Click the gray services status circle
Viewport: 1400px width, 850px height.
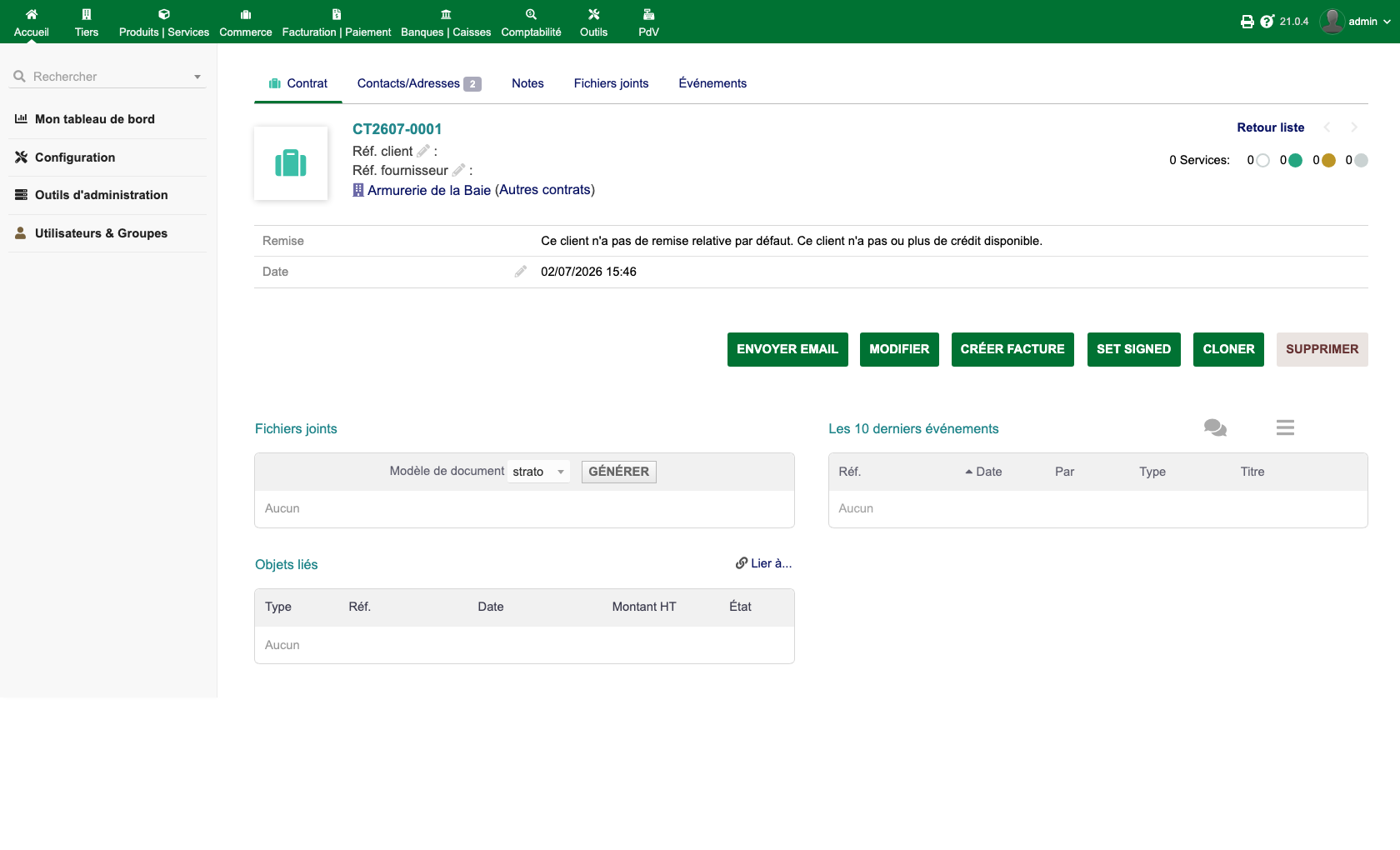pos(1362,160)
